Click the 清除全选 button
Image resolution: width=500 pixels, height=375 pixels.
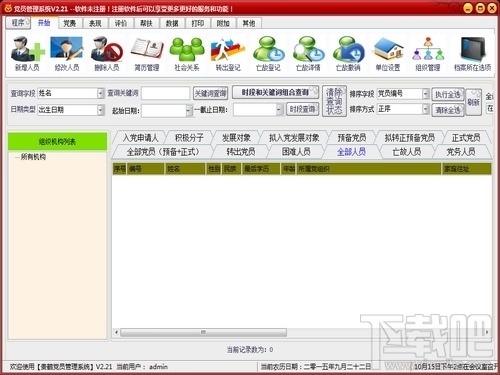pos(448,110)
